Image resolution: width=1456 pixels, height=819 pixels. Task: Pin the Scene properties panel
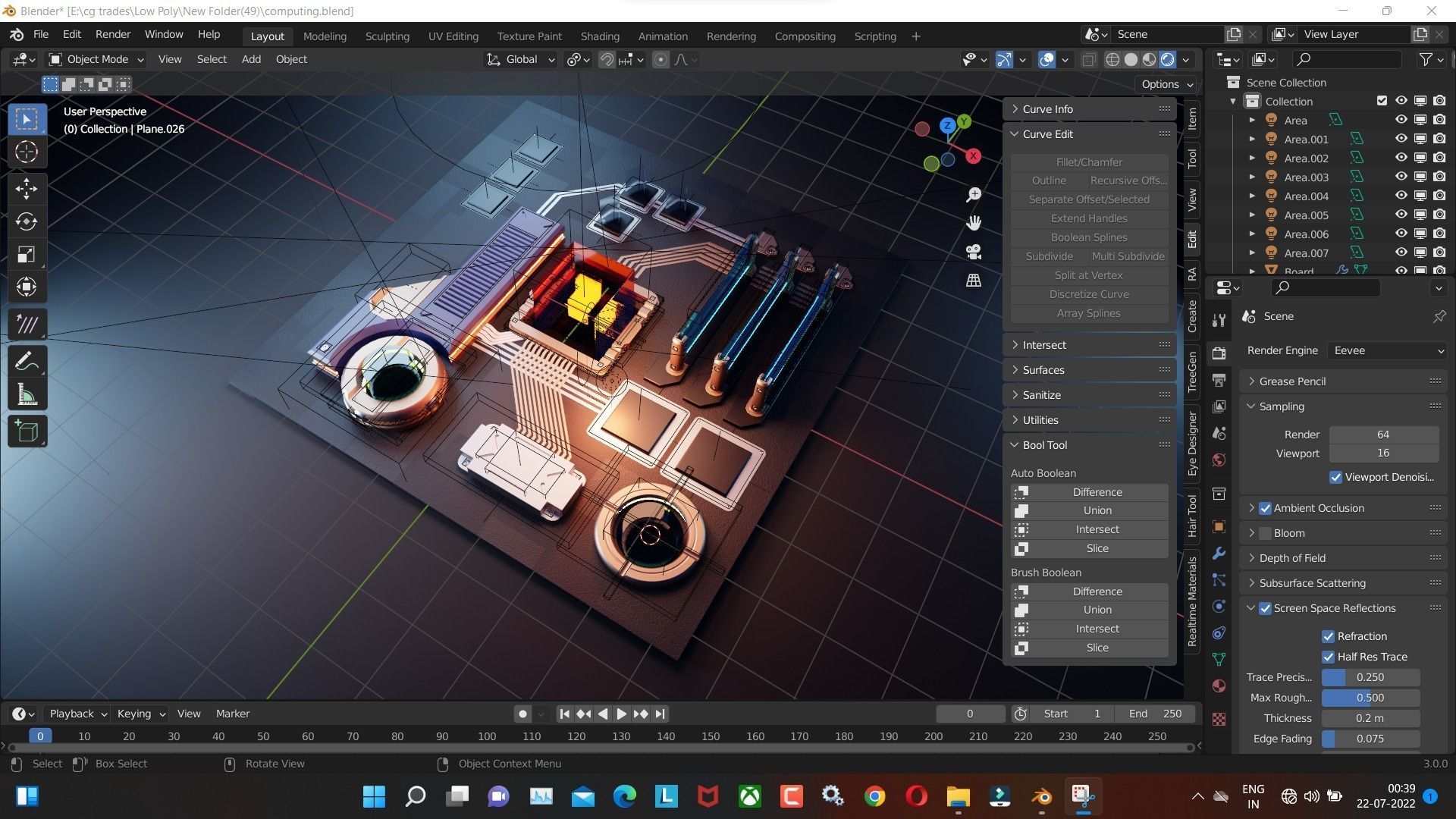tap(1439, 316)
